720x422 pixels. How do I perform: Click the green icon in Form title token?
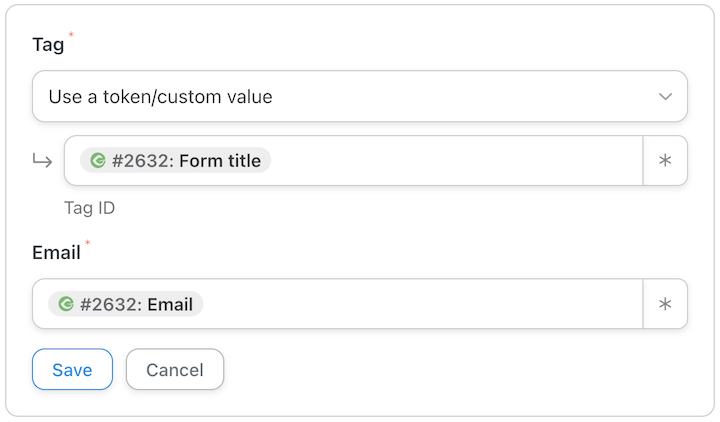click(98, 160)
